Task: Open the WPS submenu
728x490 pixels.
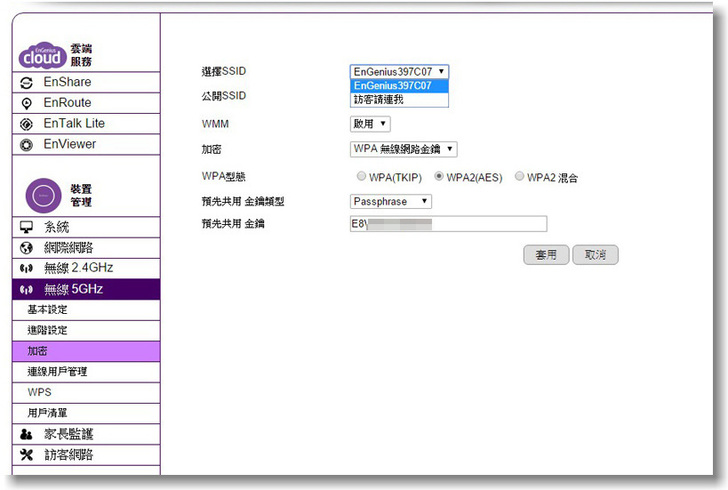Action: coord(86,392)
